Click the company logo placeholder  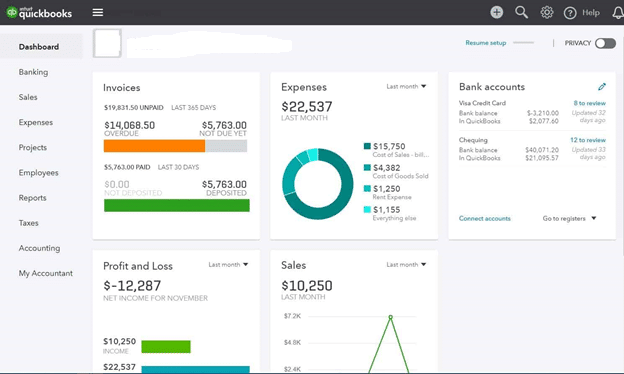[107, 43]
